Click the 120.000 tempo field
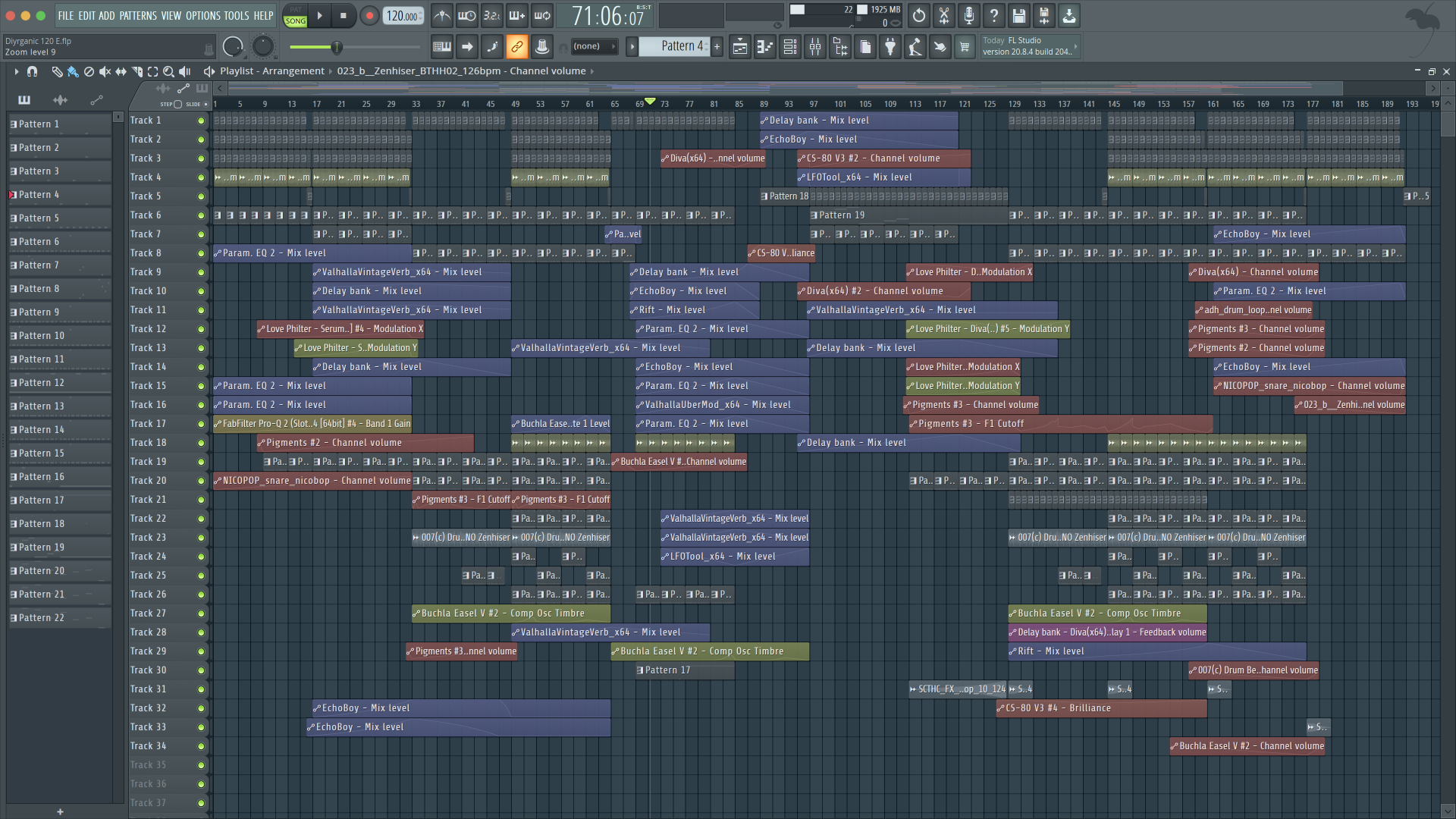This screenshot has width=1456, height=819. [403, 16]
